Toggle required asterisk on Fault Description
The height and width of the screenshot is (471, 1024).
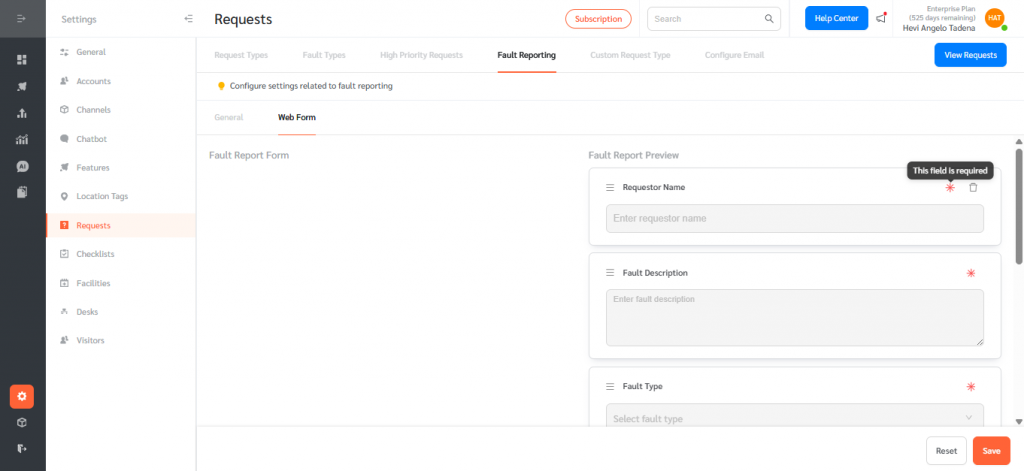[x=970, y=273]
